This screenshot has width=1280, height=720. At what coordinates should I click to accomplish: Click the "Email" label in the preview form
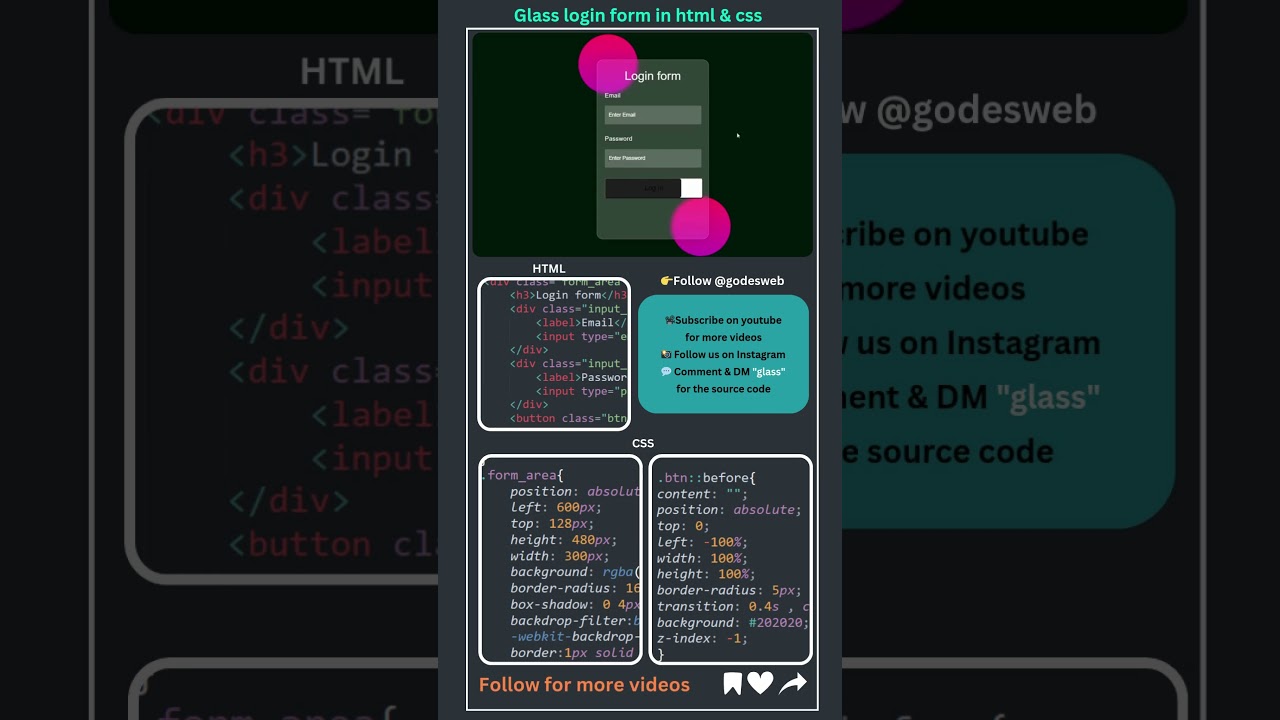tap(613, 95)
